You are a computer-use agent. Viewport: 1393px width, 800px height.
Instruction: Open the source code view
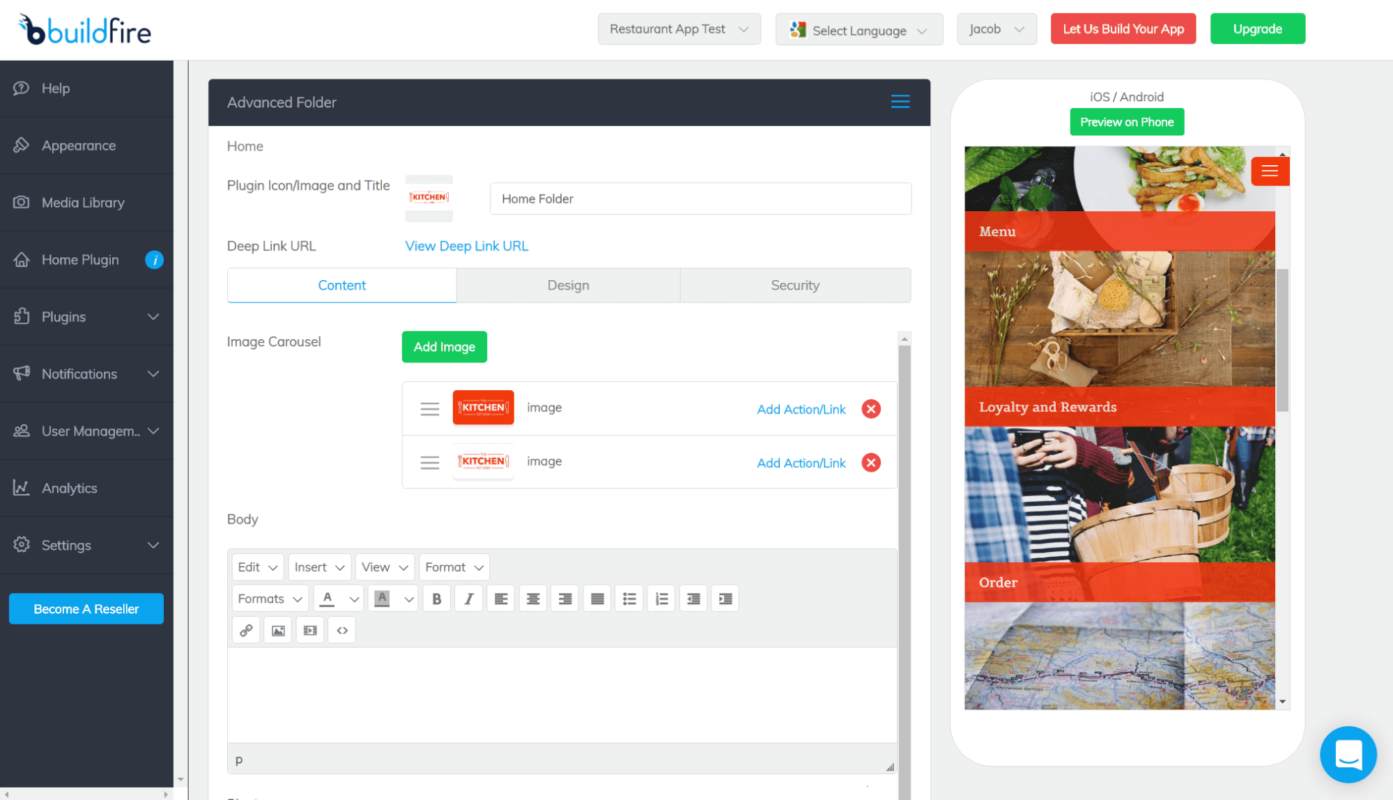(x=342, y=631)
